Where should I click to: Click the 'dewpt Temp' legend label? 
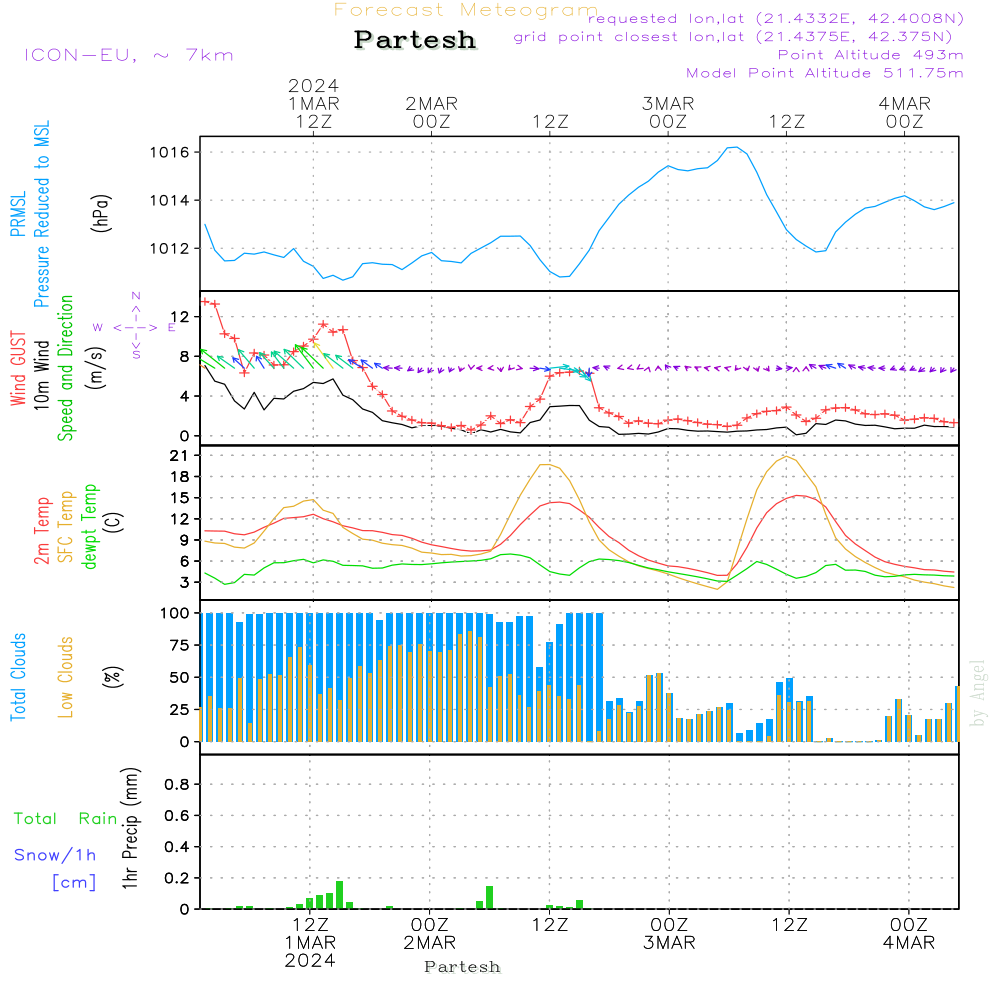click(x=89, y=526)
